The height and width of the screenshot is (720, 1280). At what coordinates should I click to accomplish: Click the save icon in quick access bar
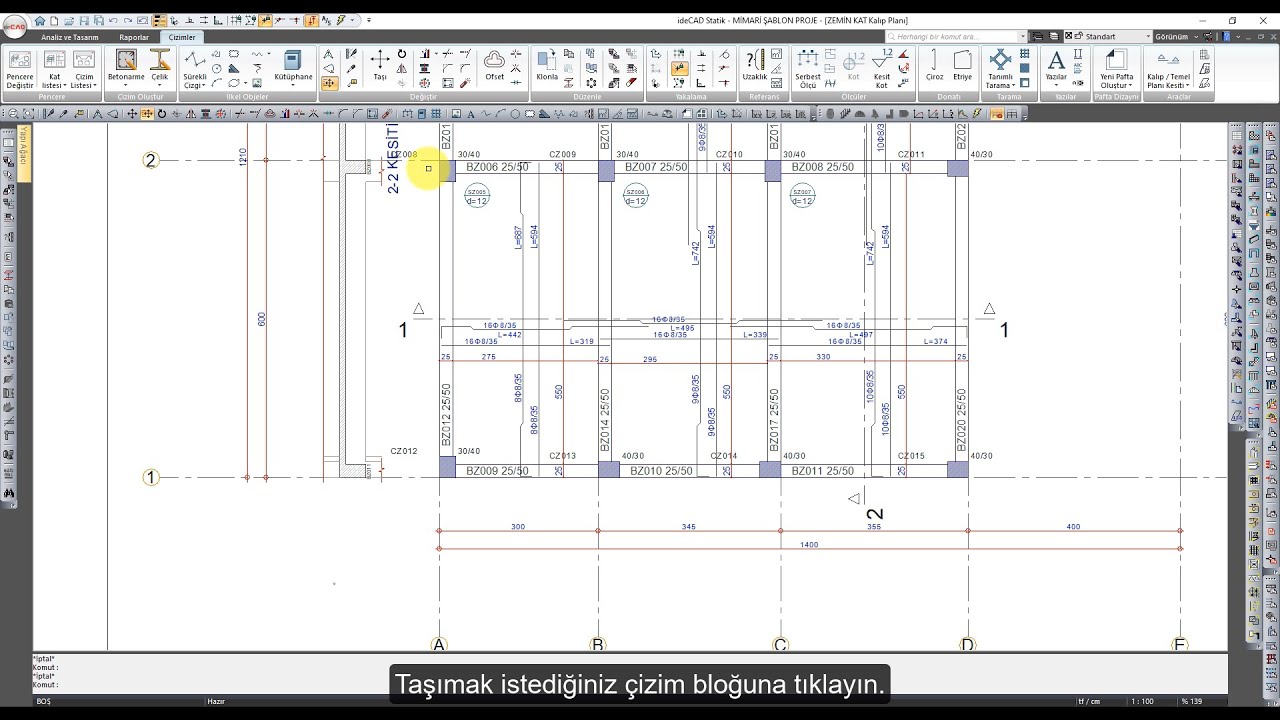click(82, 21)
